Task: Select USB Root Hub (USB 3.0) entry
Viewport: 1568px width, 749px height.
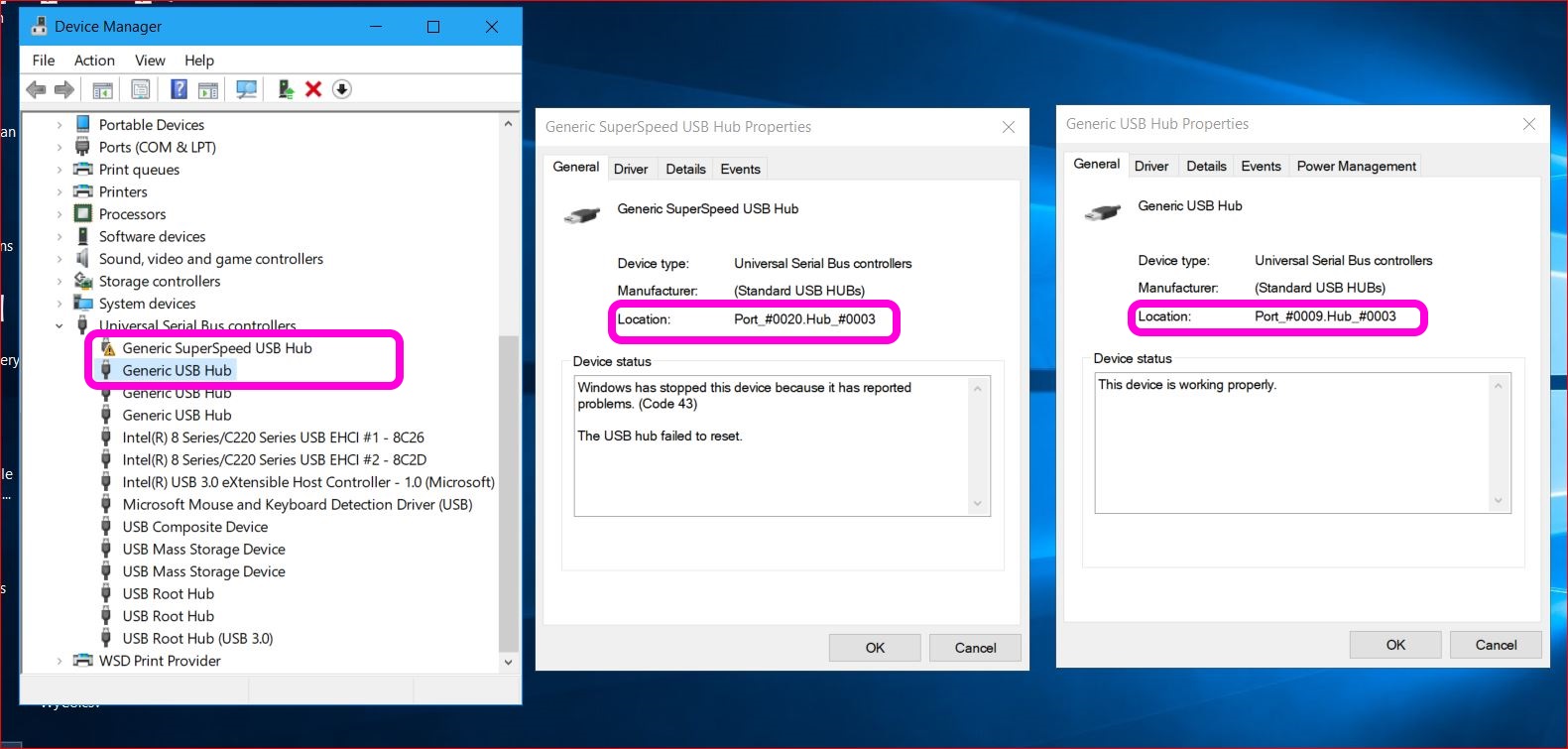Action: [197, 639]
